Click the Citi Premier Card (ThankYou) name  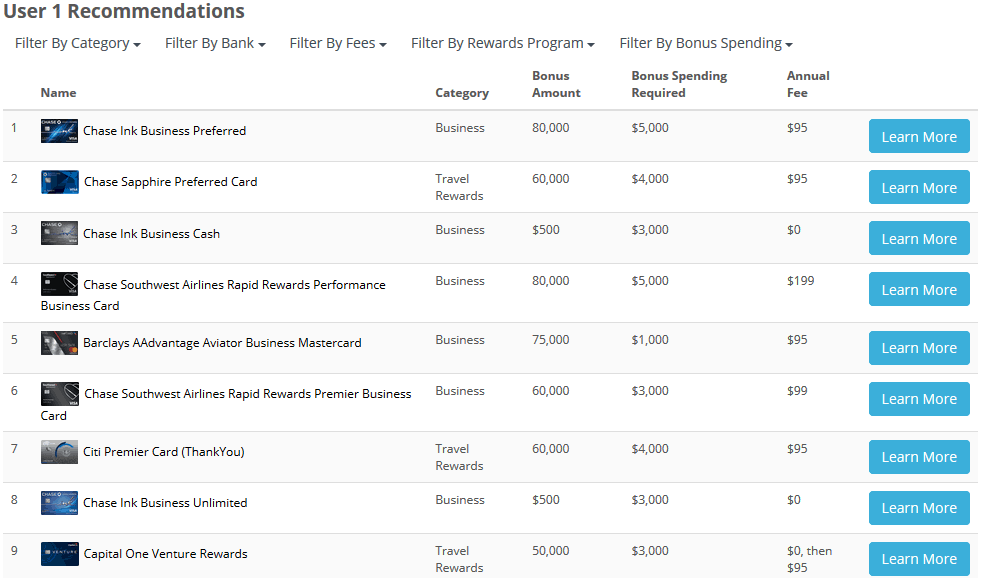[164, 452]
